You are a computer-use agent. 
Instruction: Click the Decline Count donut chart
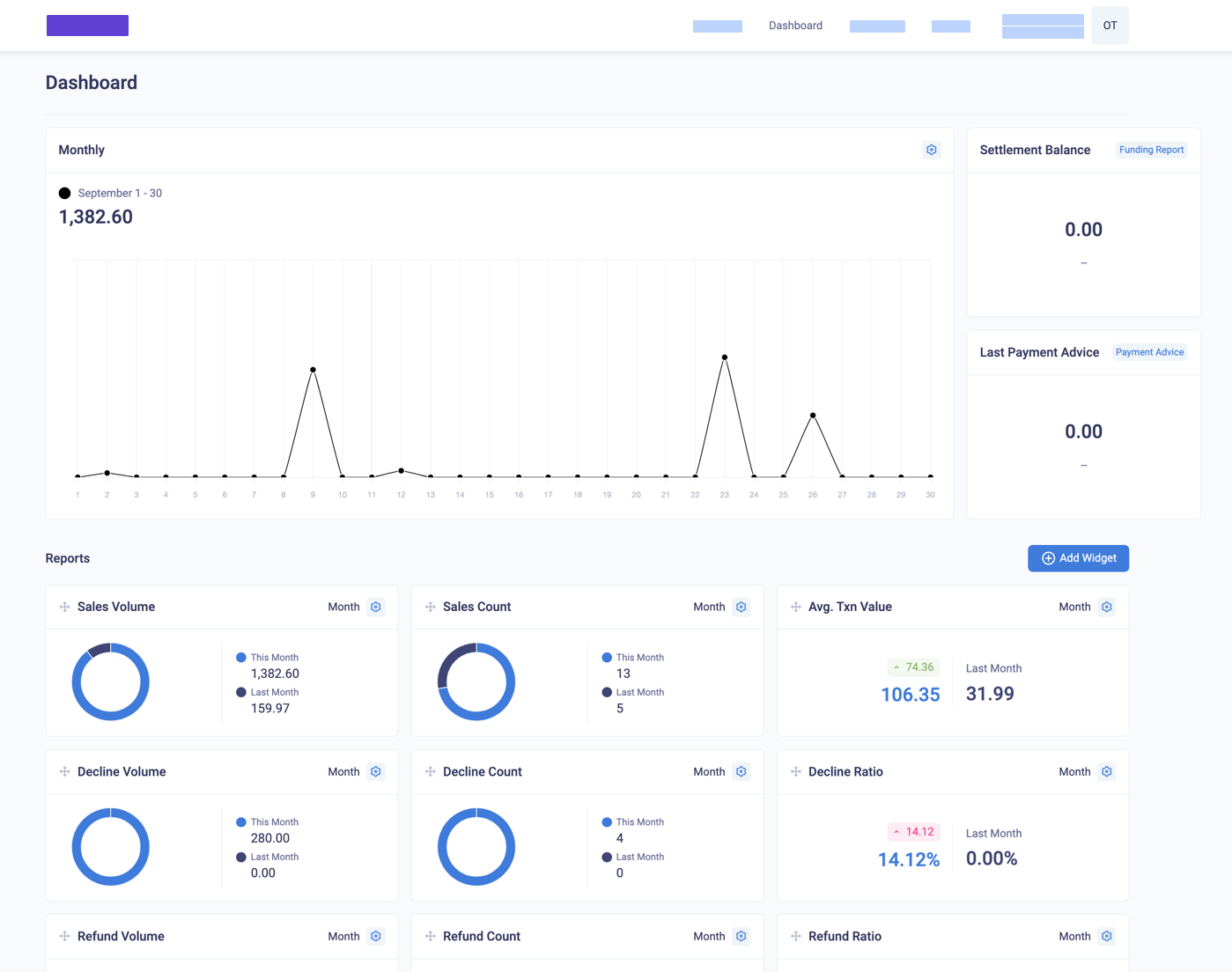(x=476, y=846)
